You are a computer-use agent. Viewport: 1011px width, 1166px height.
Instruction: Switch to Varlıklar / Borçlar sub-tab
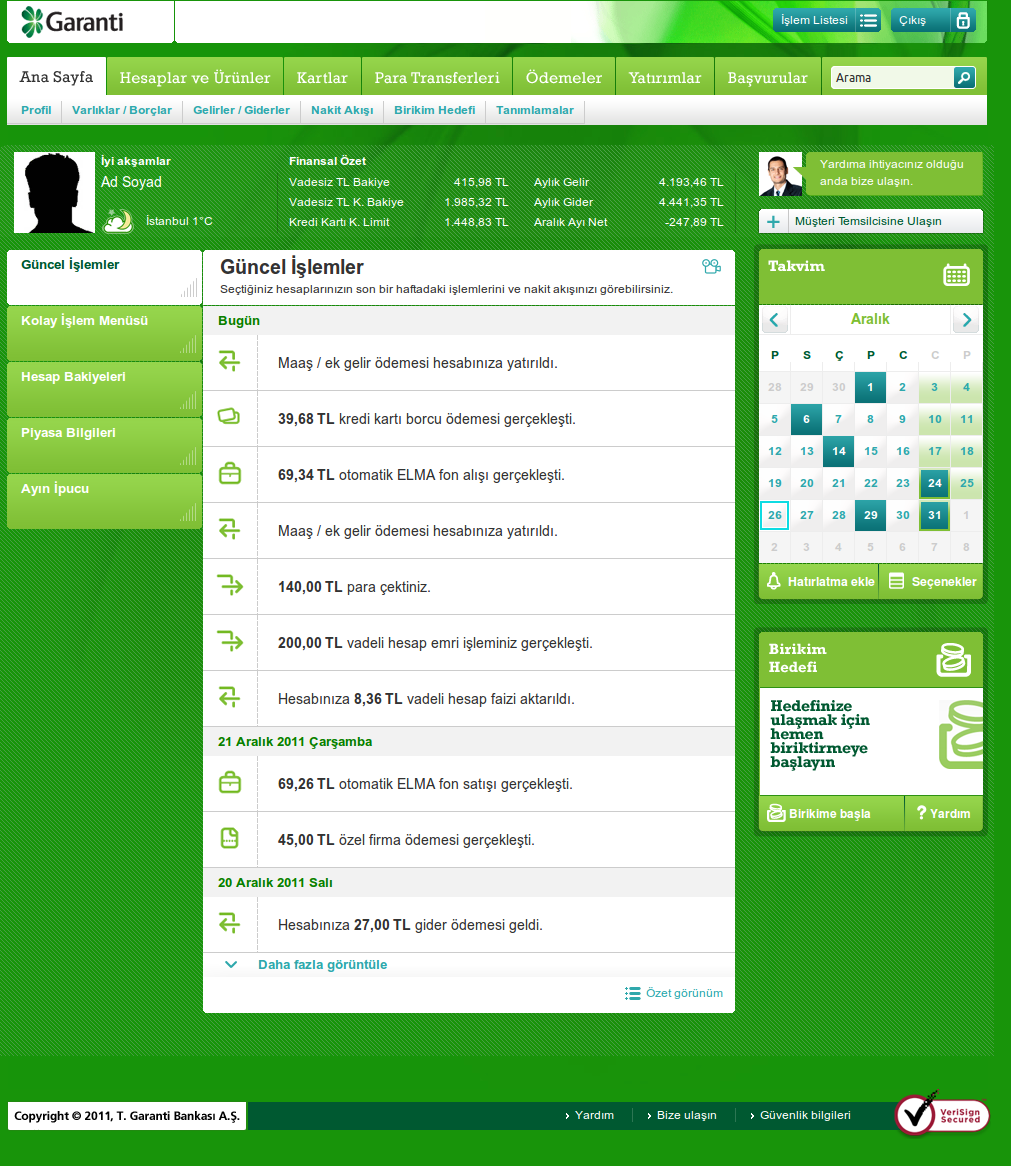122,110
